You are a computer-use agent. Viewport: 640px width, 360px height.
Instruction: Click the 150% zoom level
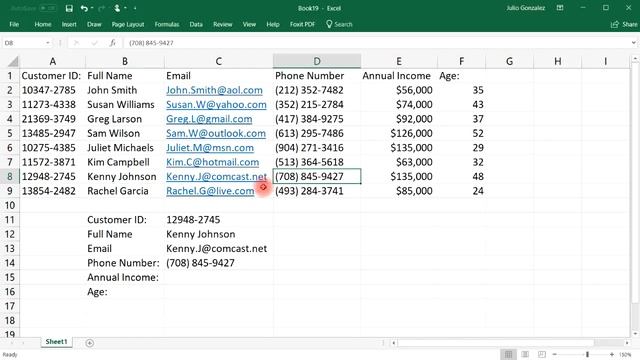pyautogui.click(x=625, y=355)
